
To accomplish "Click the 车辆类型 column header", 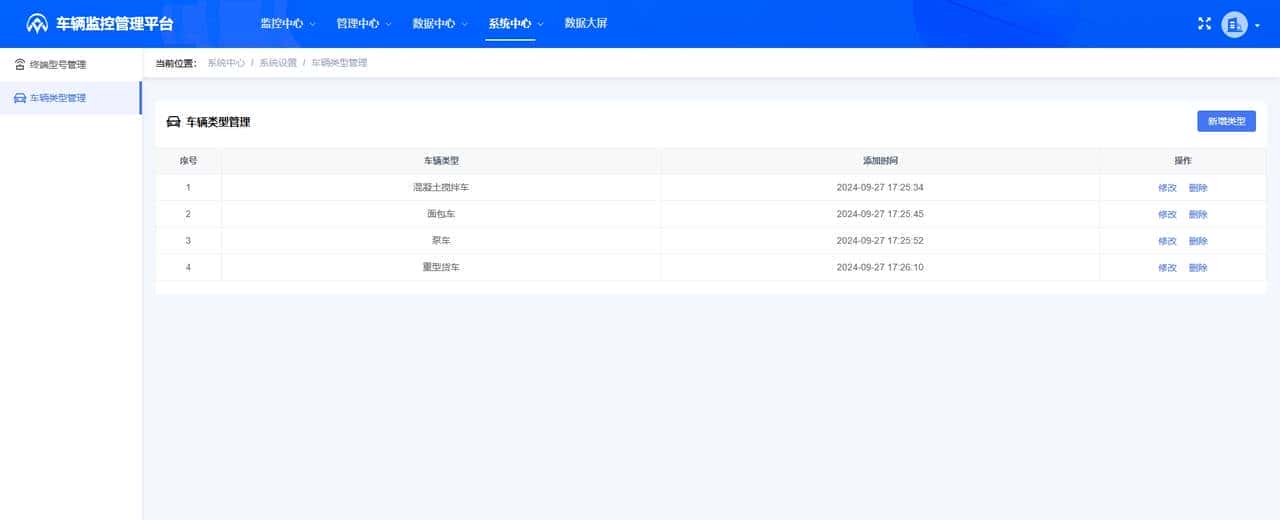I will tap(441, 161).
